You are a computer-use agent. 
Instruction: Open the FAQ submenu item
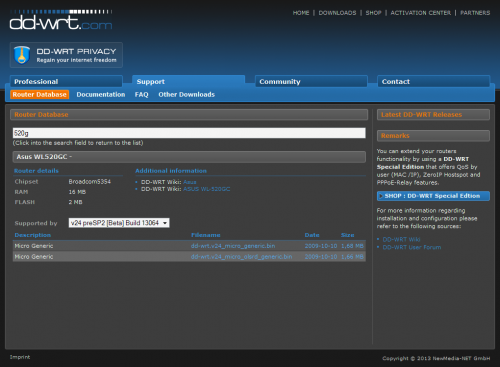(141, 94)
